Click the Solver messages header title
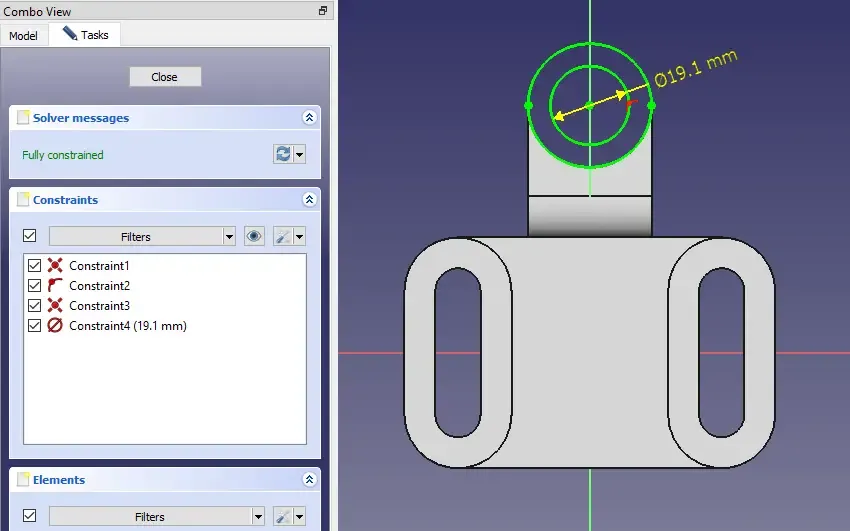 [x=81, y=118]
